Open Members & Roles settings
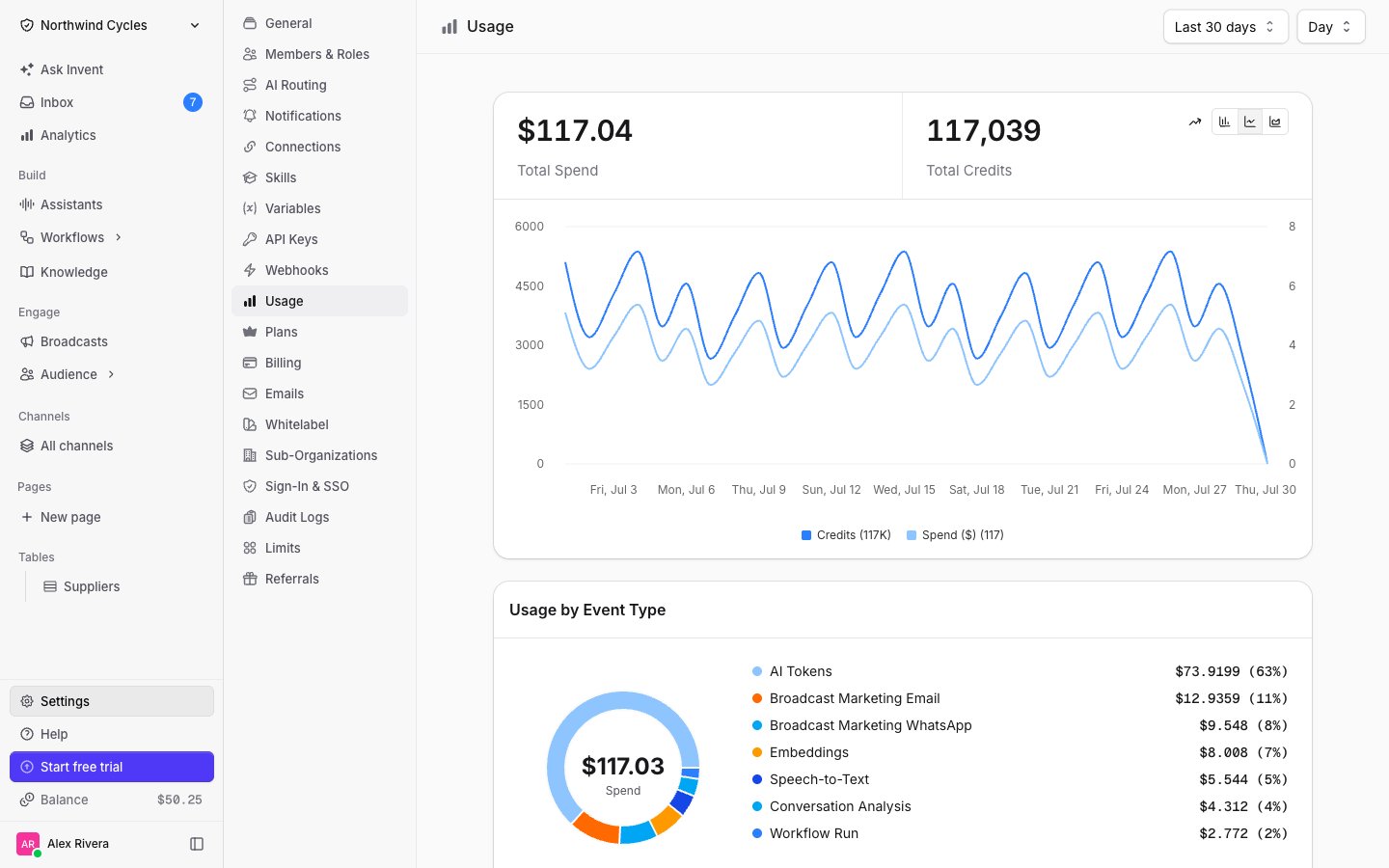Image resolution: width=1389 pixels, height=868 pixels. (x=319, y=54)
